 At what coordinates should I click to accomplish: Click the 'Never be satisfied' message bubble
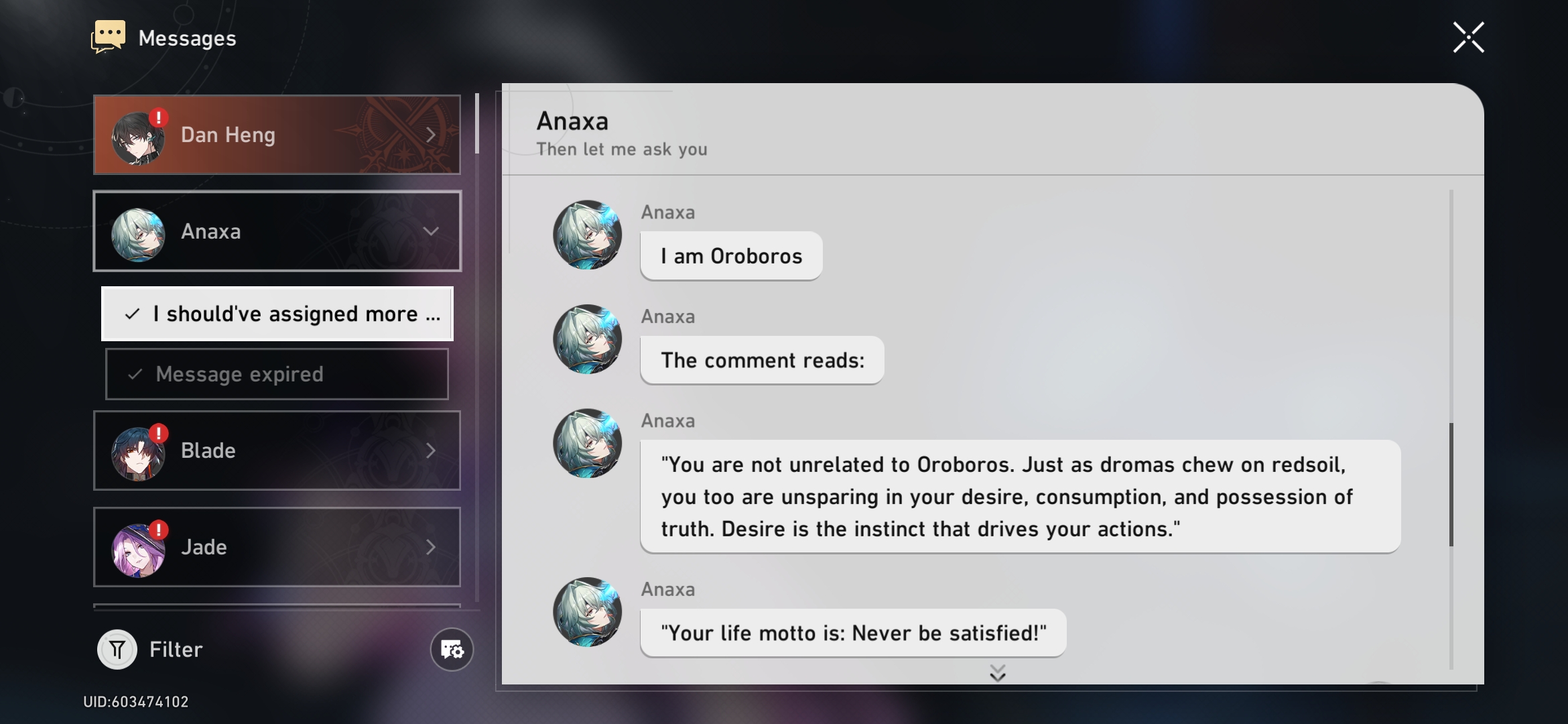click(852, 633)
